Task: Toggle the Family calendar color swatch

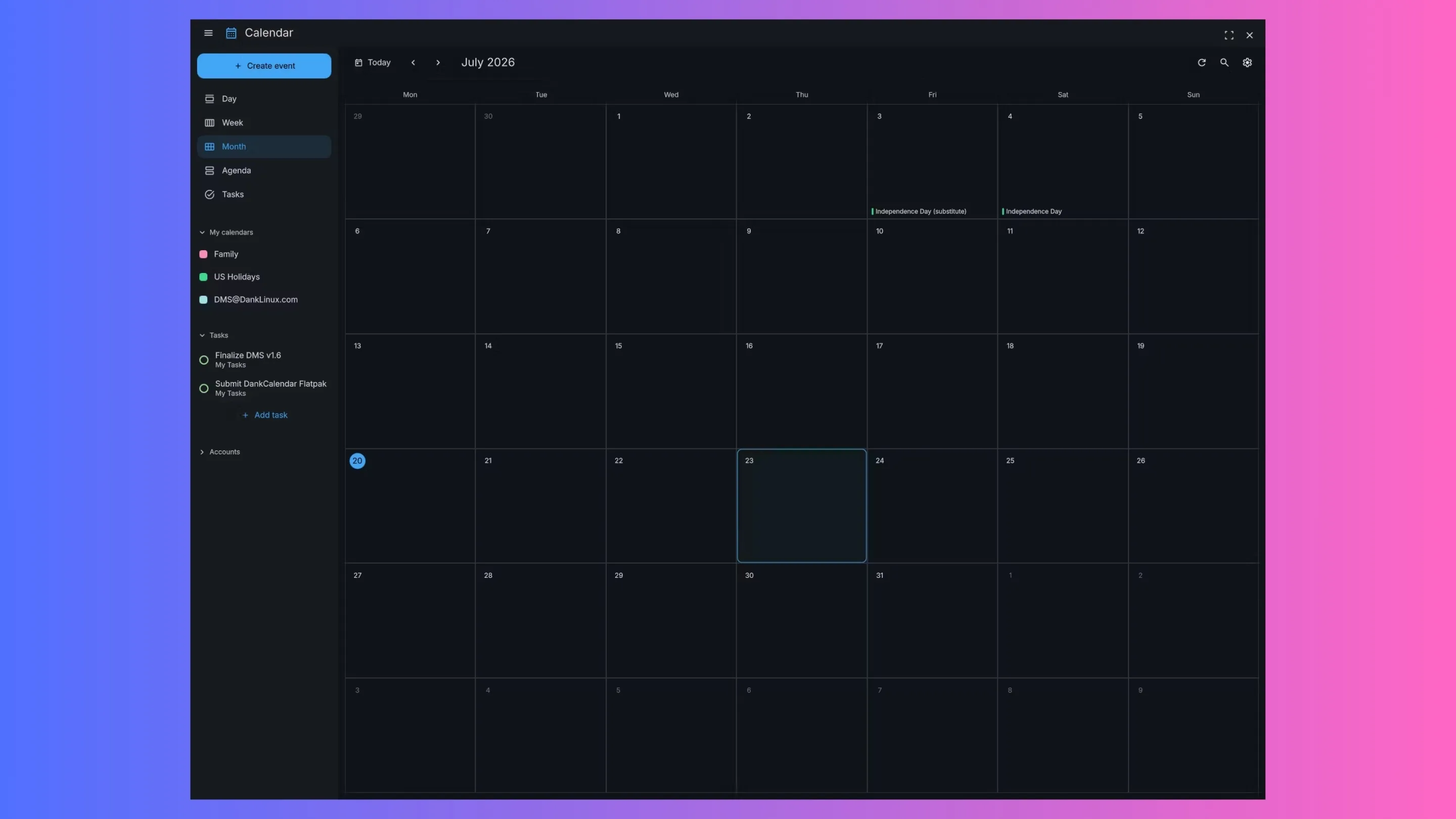Action: coord(203,254)
